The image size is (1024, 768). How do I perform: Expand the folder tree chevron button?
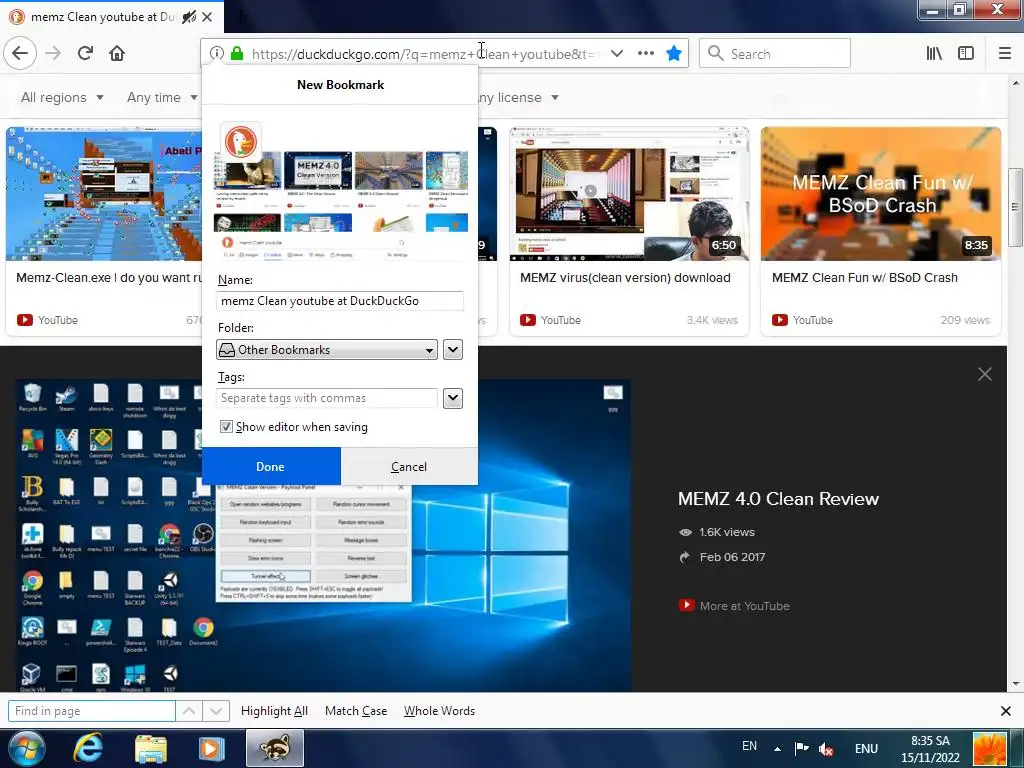click(453, 350)
